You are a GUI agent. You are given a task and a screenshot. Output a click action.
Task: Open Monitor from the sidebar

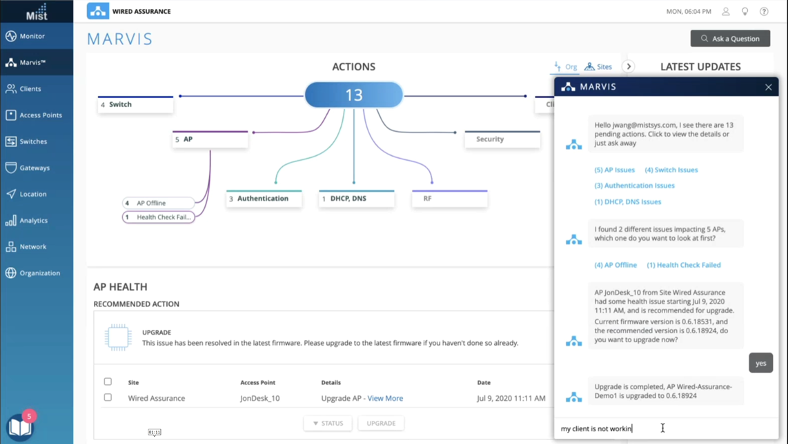tap(32, 36)
